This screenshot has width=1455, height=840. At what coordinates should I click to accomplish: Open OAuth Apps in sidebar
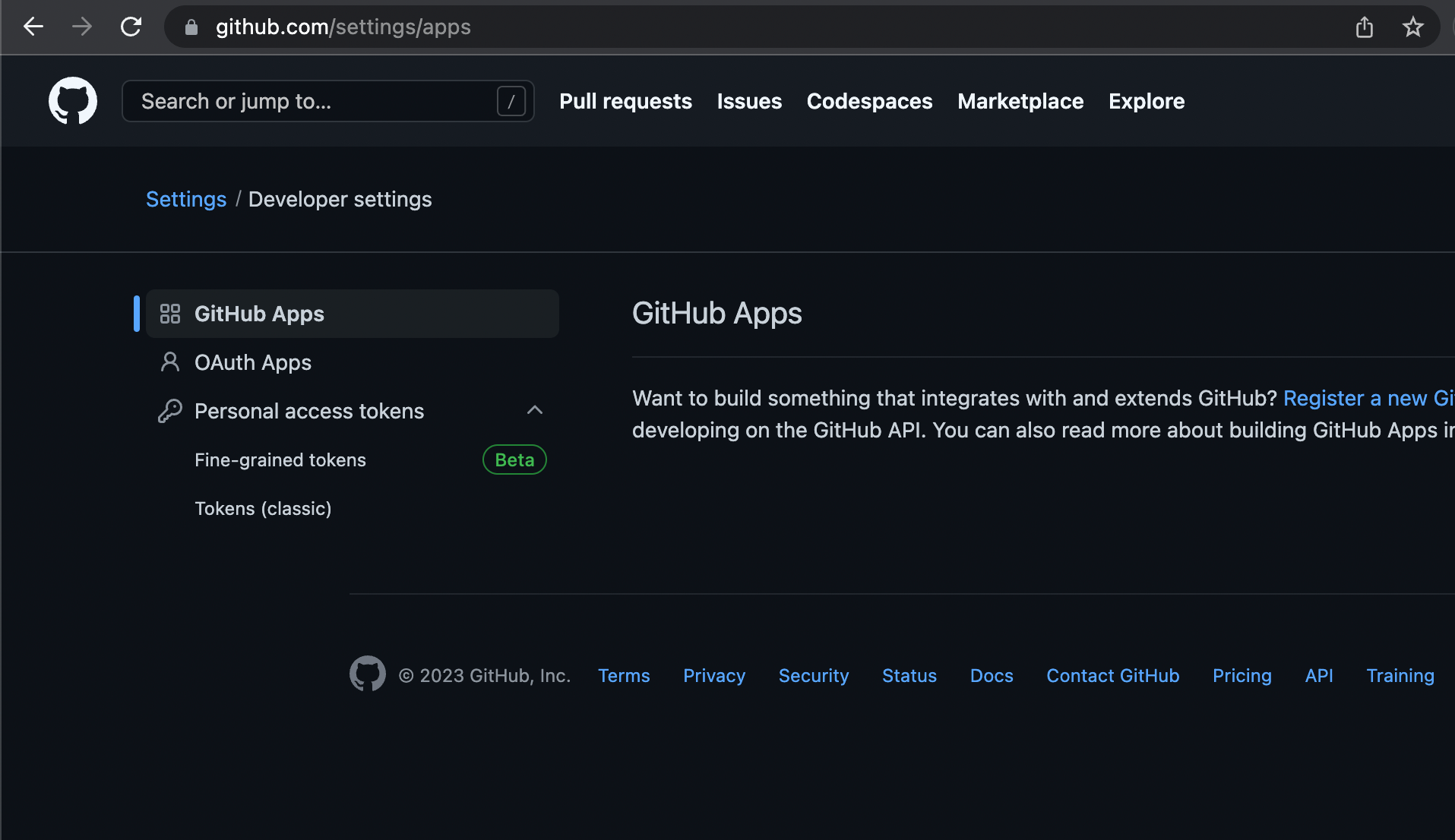click(253, 362)
